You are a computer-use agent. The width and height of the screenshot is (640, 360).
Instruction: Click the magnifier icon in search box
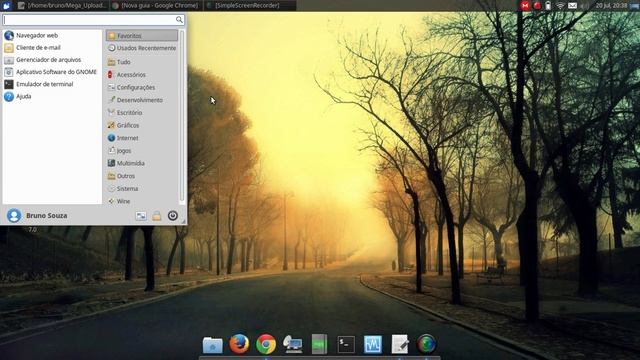tap(179, 20)
